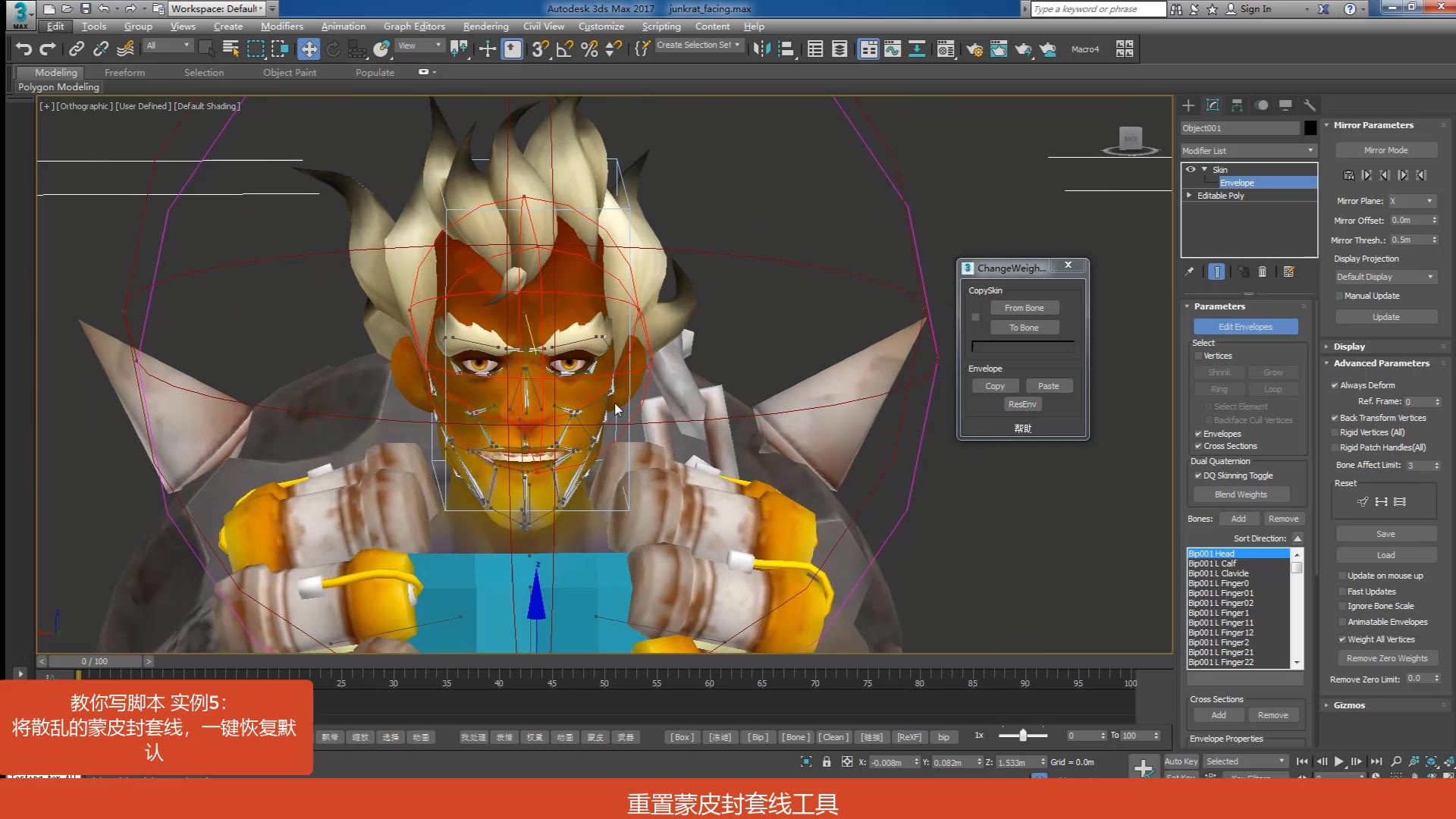This screenshot has width=1456, height=819.
Task: Click the Pin Stack icon
Action: pos(1190,271)
